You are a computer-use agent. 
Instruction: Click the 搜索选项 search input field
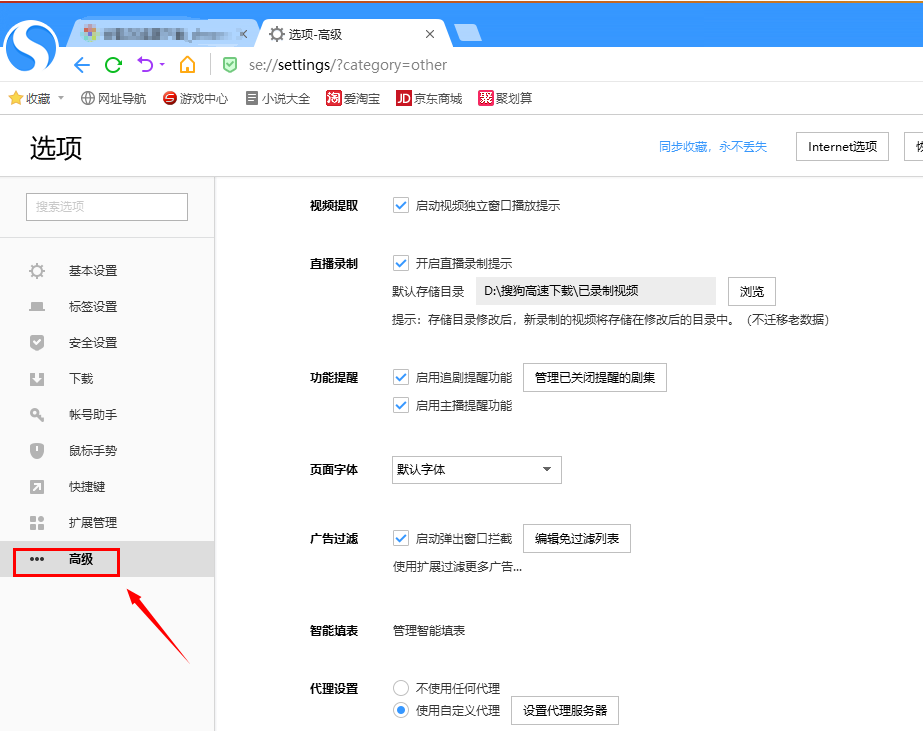[107, 206]
